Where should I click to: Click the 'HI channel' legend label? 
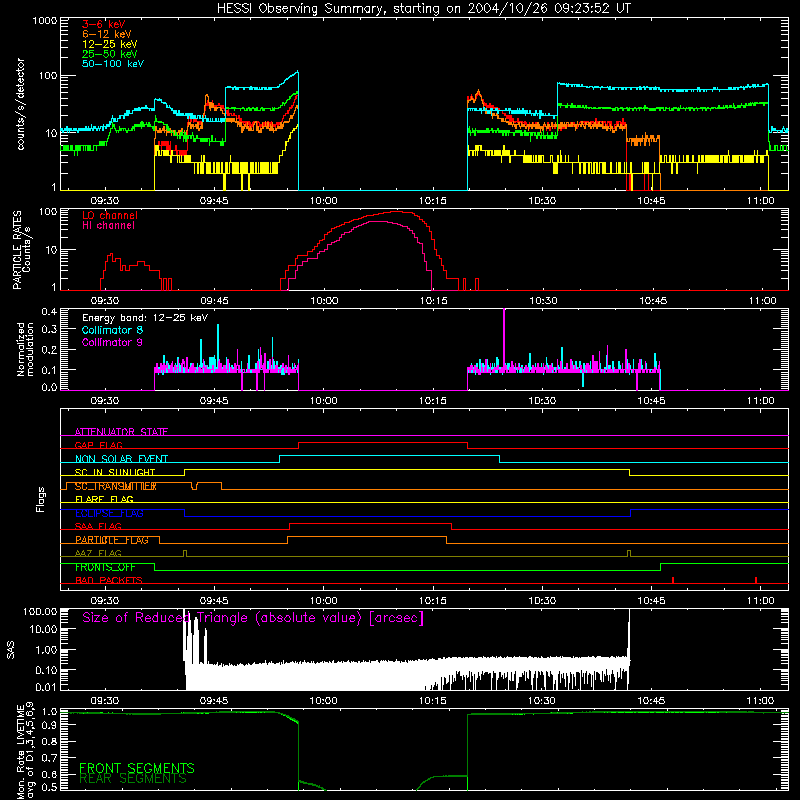(109, 226)
